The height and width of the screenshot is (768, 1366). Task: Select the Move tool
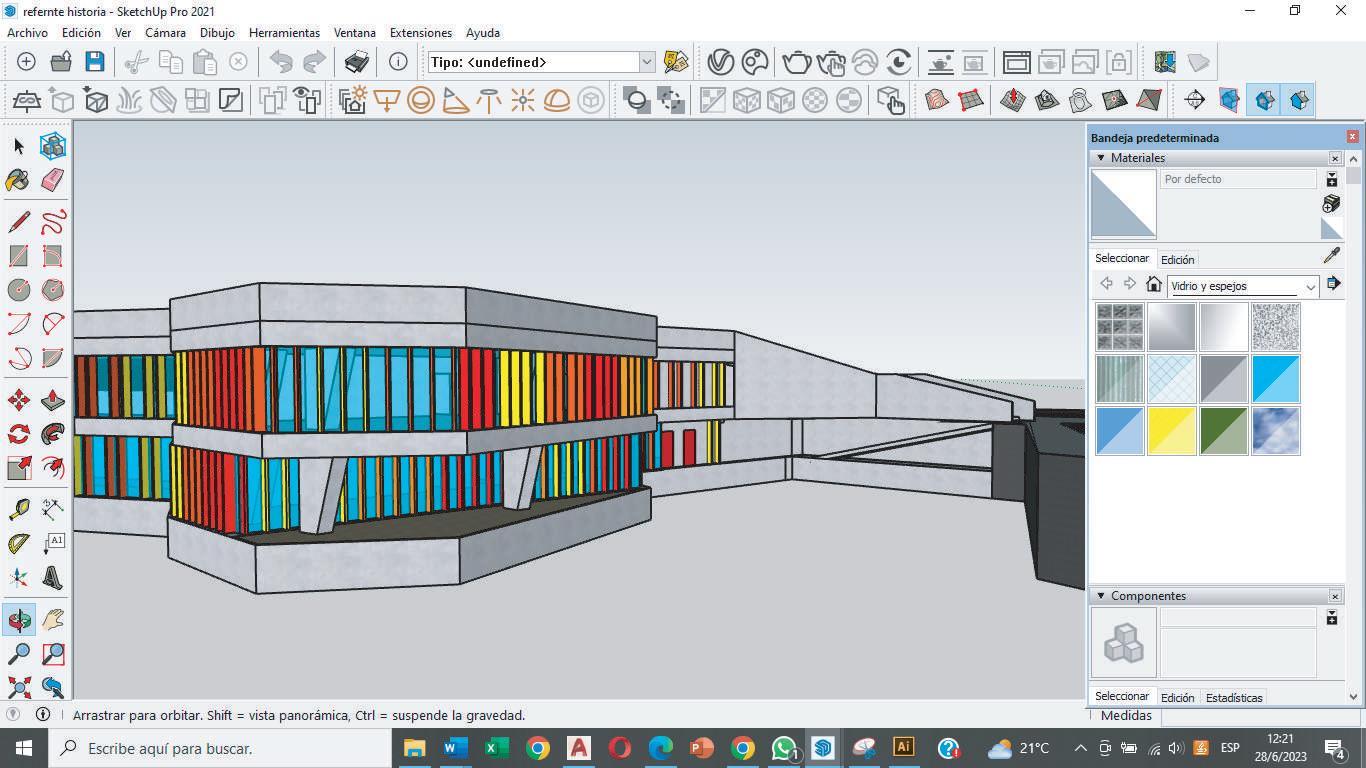point(18,401)
